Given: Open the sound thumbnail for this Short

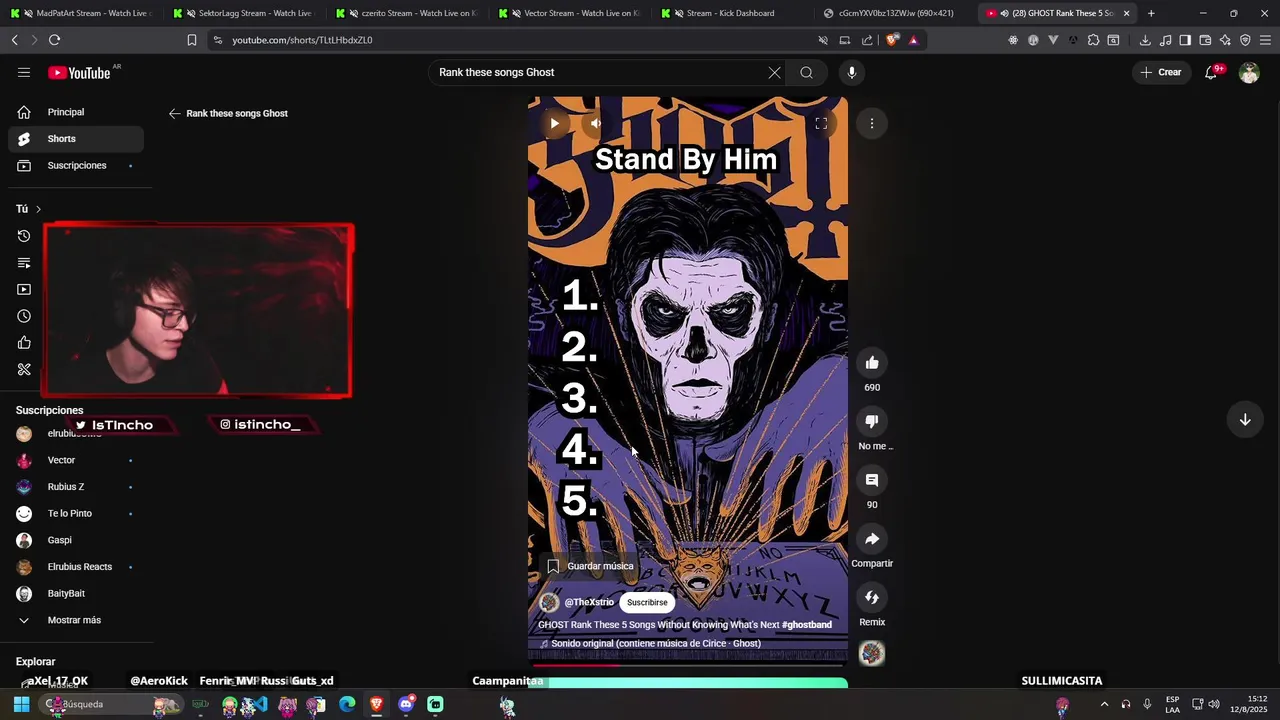Looking at the screenshot, I should (872, 653).
